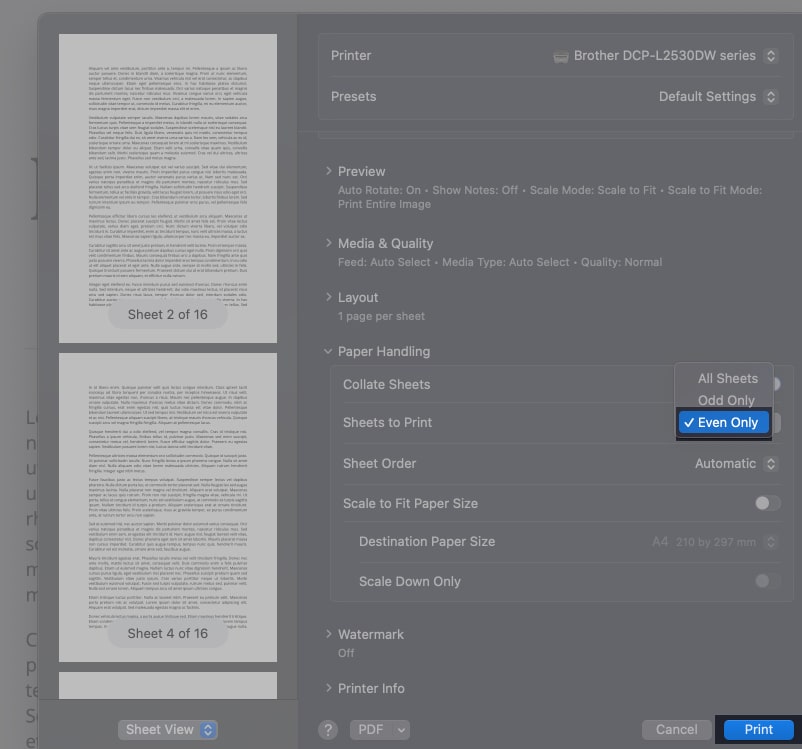802x749 pixels.
Task: Click the Watermark Off status text
Action: click(x=346, y=653)
